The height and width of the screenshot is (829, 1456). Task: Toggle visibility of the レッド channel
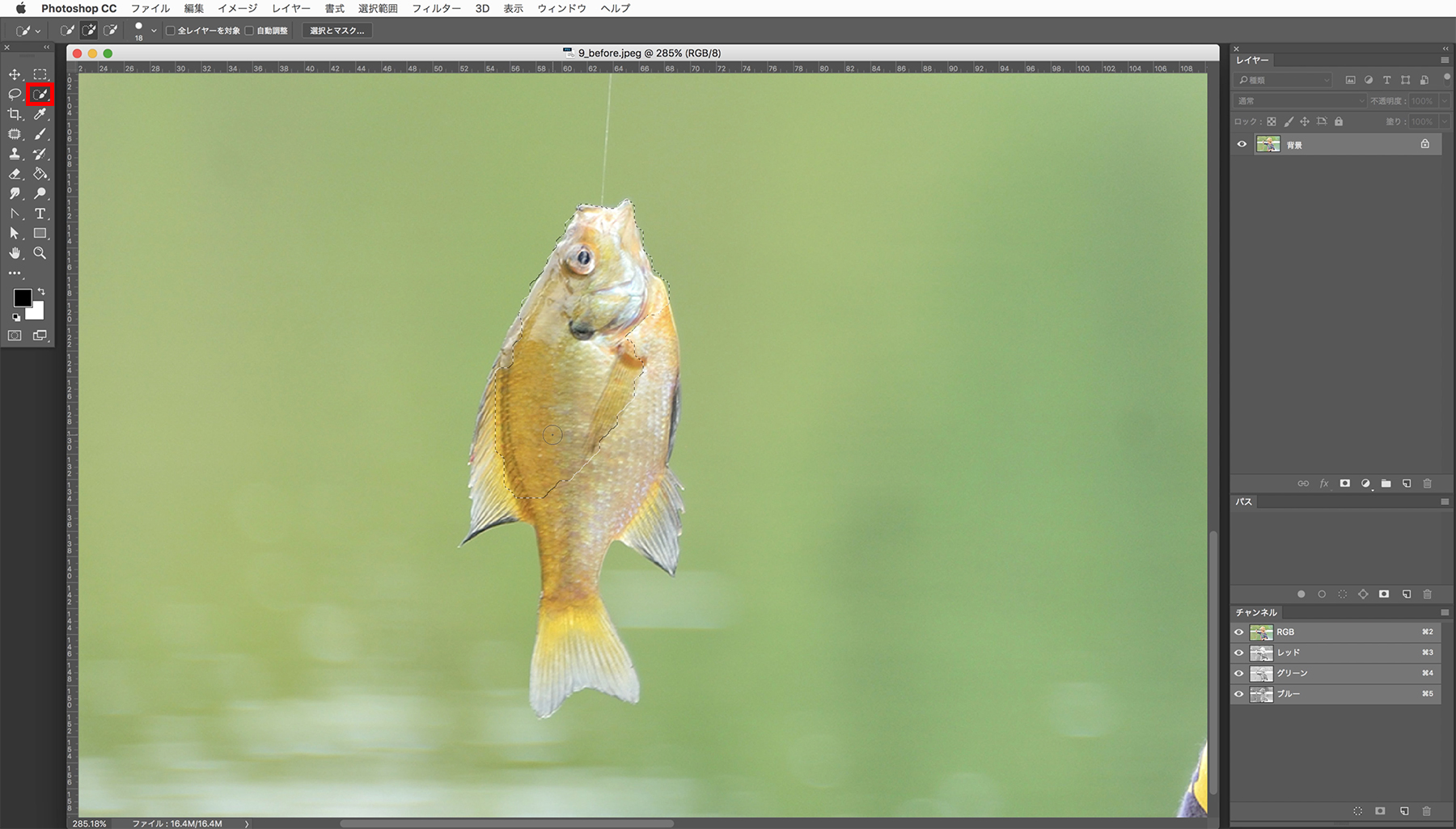click(1239, 653)
